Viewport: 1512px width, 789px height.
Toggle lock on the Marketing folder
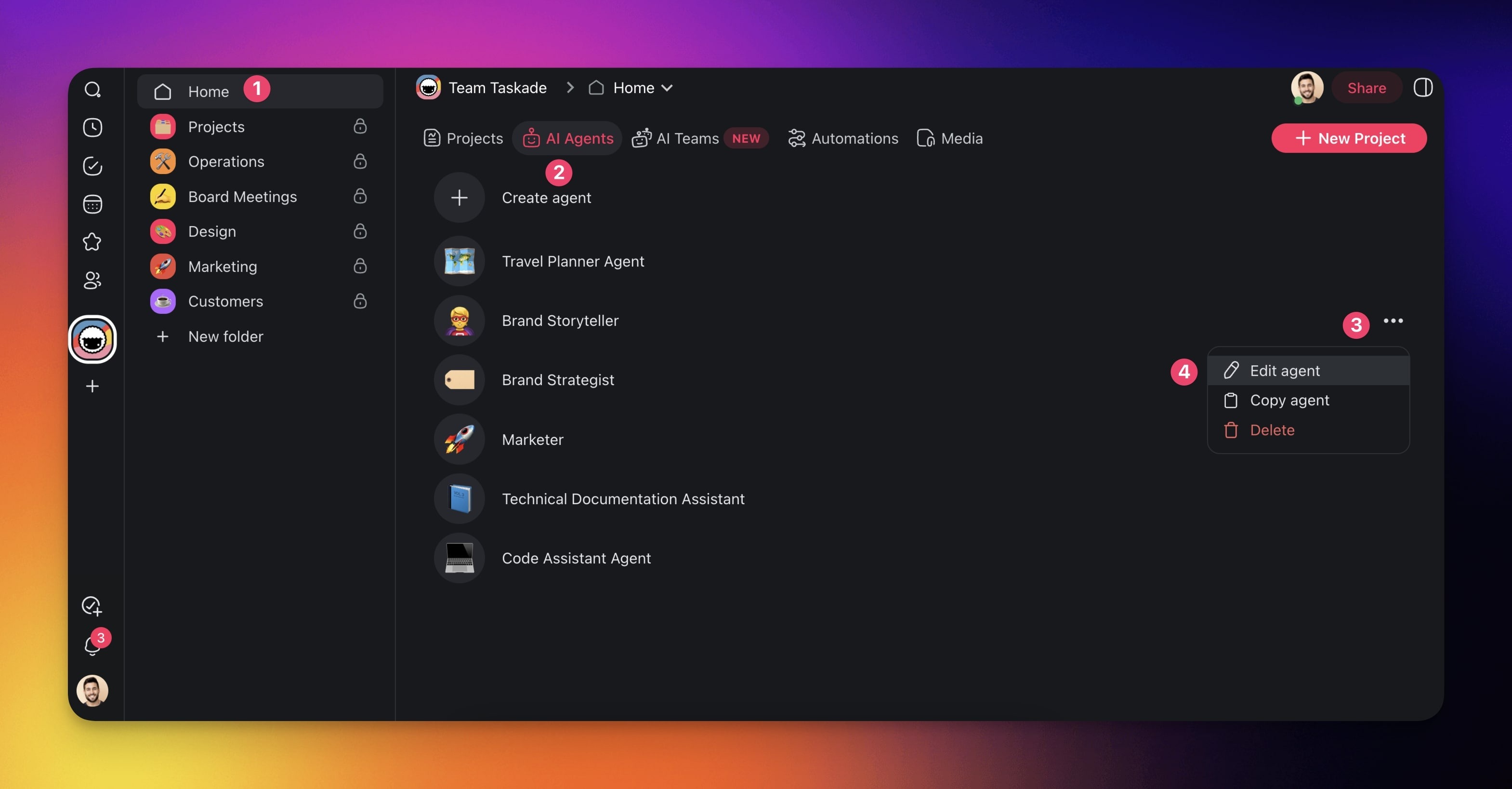(360, 266)
